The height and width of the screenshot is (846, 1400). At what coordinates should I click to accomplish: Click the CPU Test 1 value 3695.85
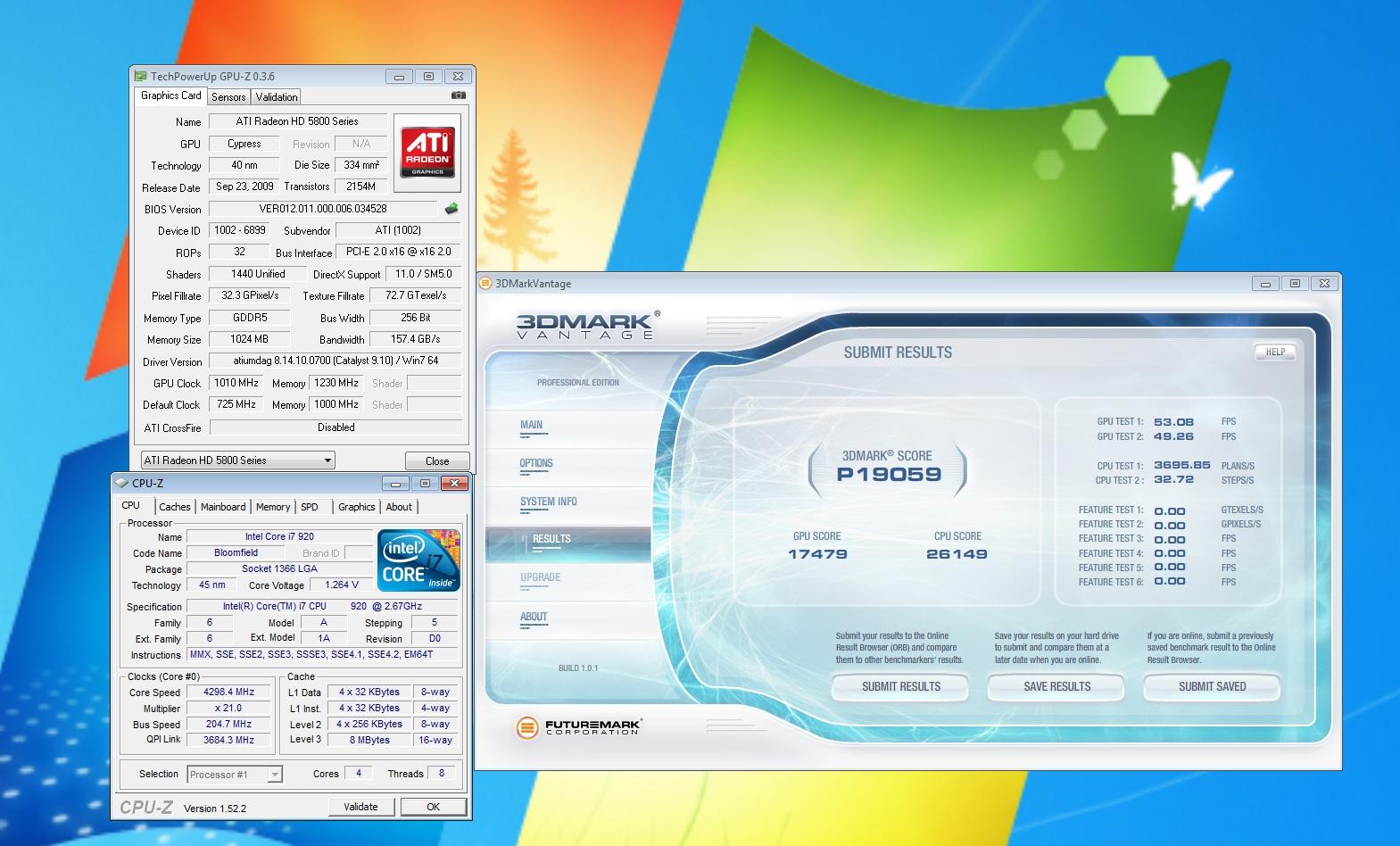[x=1181, y=465]
